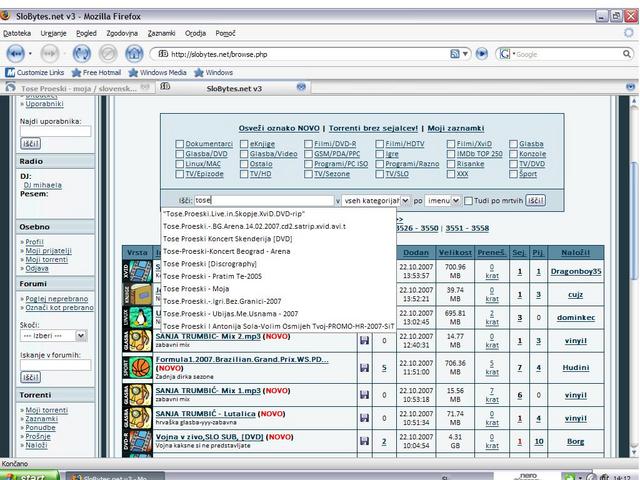The width and height of the screenshot is (640, 480).
Task: Click the search magnifier in Google box
Action: pyautogui.click(x=627, y=54)
